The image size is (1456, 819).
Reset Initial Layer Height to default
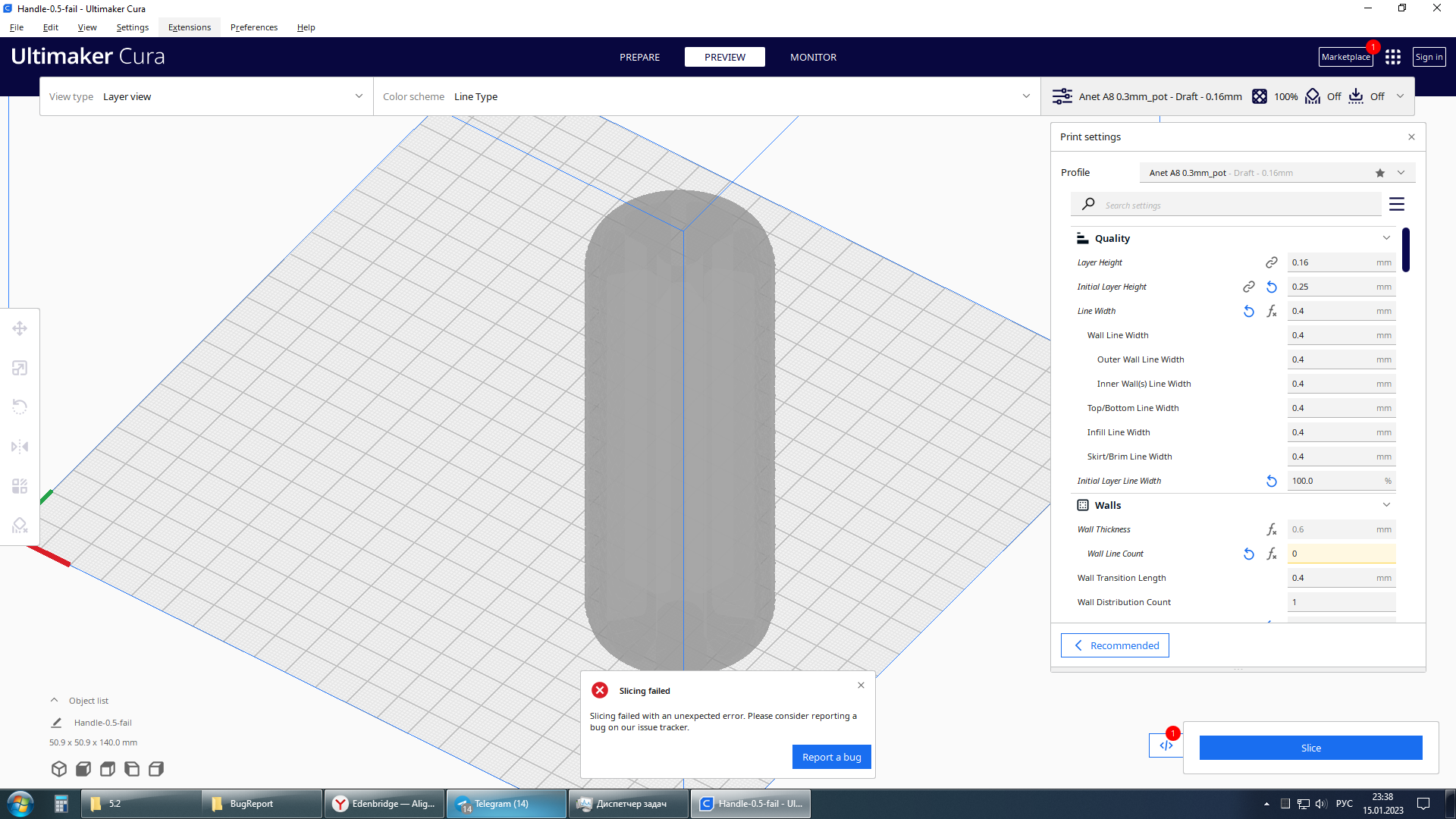click(1272, 287)
